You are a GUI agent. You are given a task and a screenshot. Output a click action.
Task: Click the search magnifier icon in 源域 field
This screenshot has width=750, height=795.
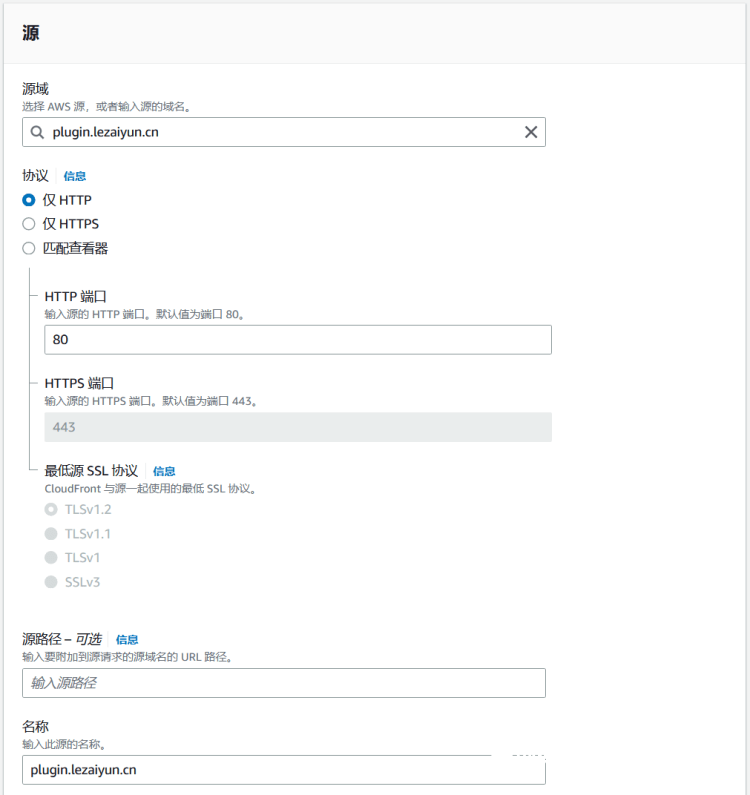(x=37, y=132)
